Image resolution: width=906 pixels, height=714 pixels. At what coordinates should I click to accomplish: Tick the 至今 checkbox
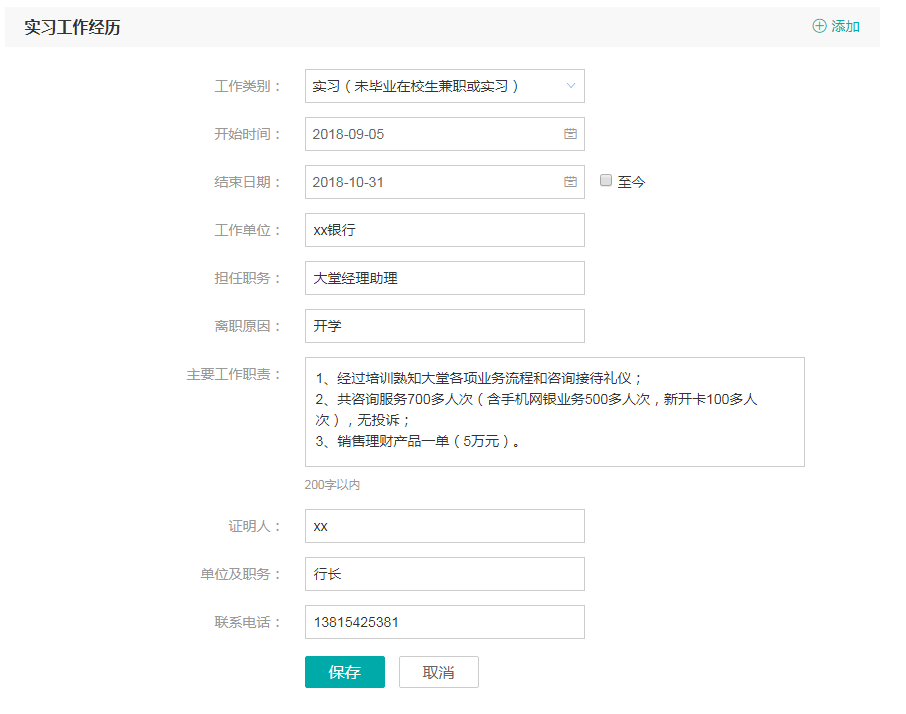pos(606,181)
